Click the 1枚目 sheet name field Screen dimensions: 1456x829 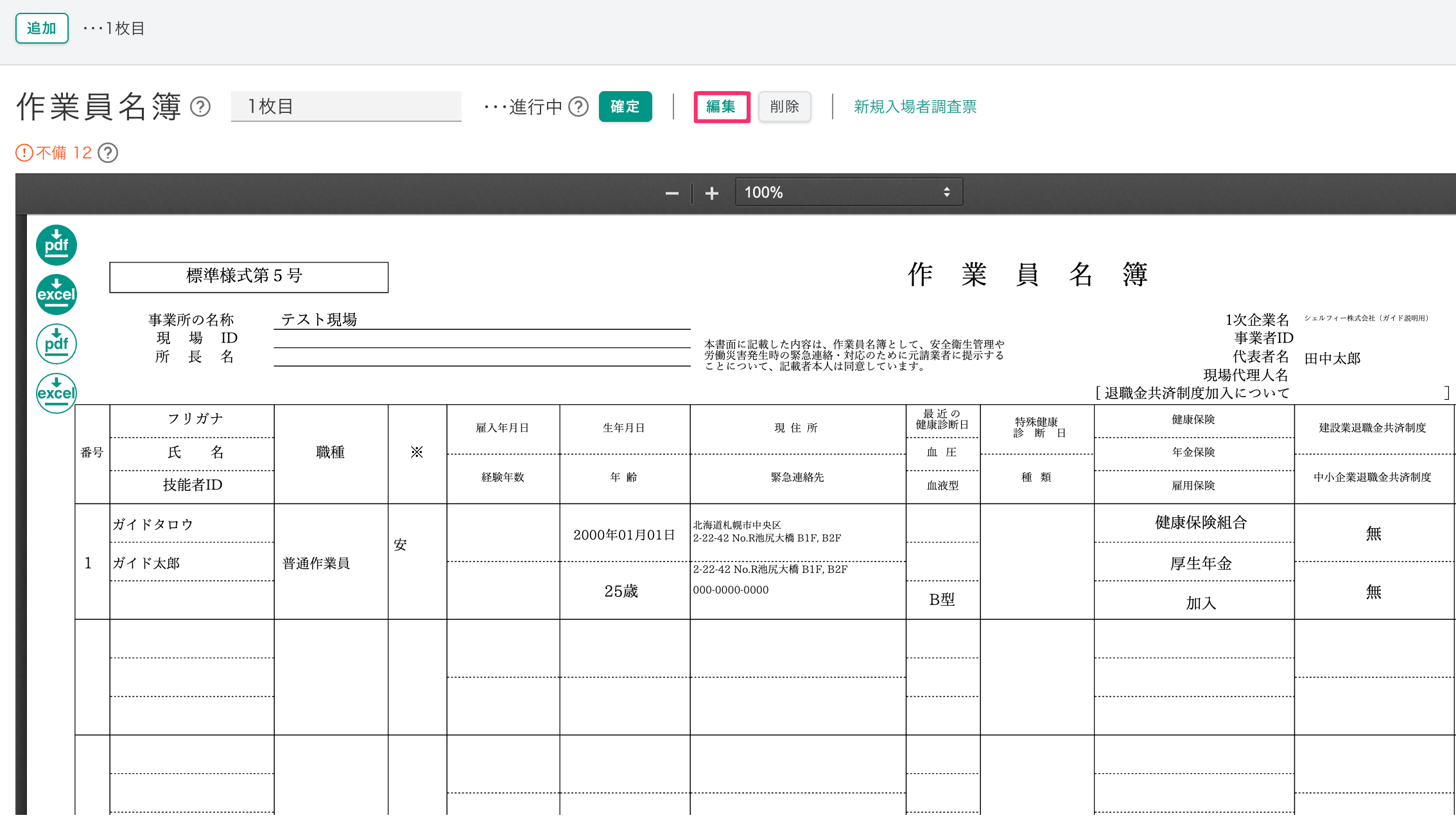pos(346,107)
